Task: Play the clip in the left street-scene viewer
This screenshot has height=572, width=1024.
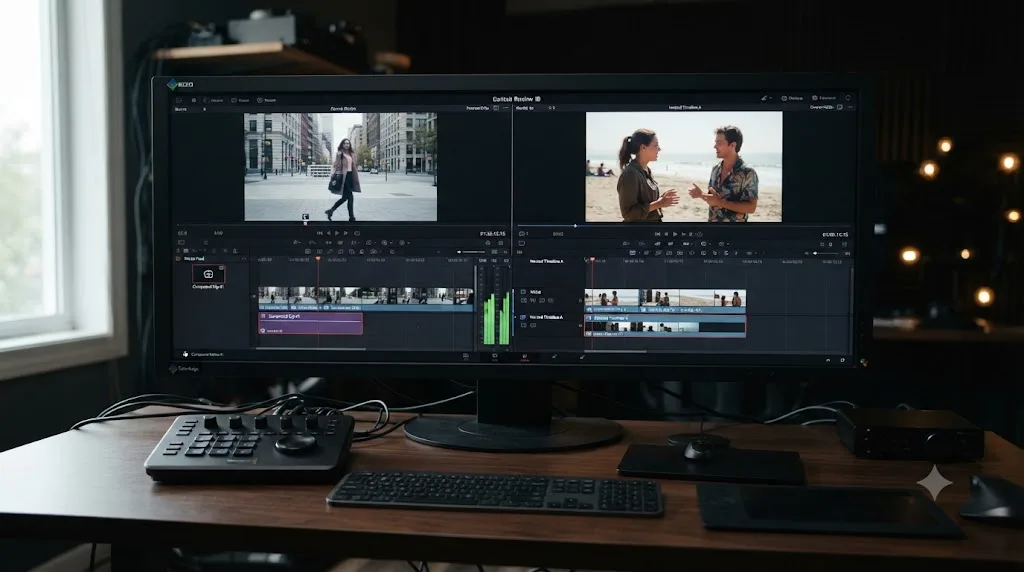Action: click(x=337, y=233)
